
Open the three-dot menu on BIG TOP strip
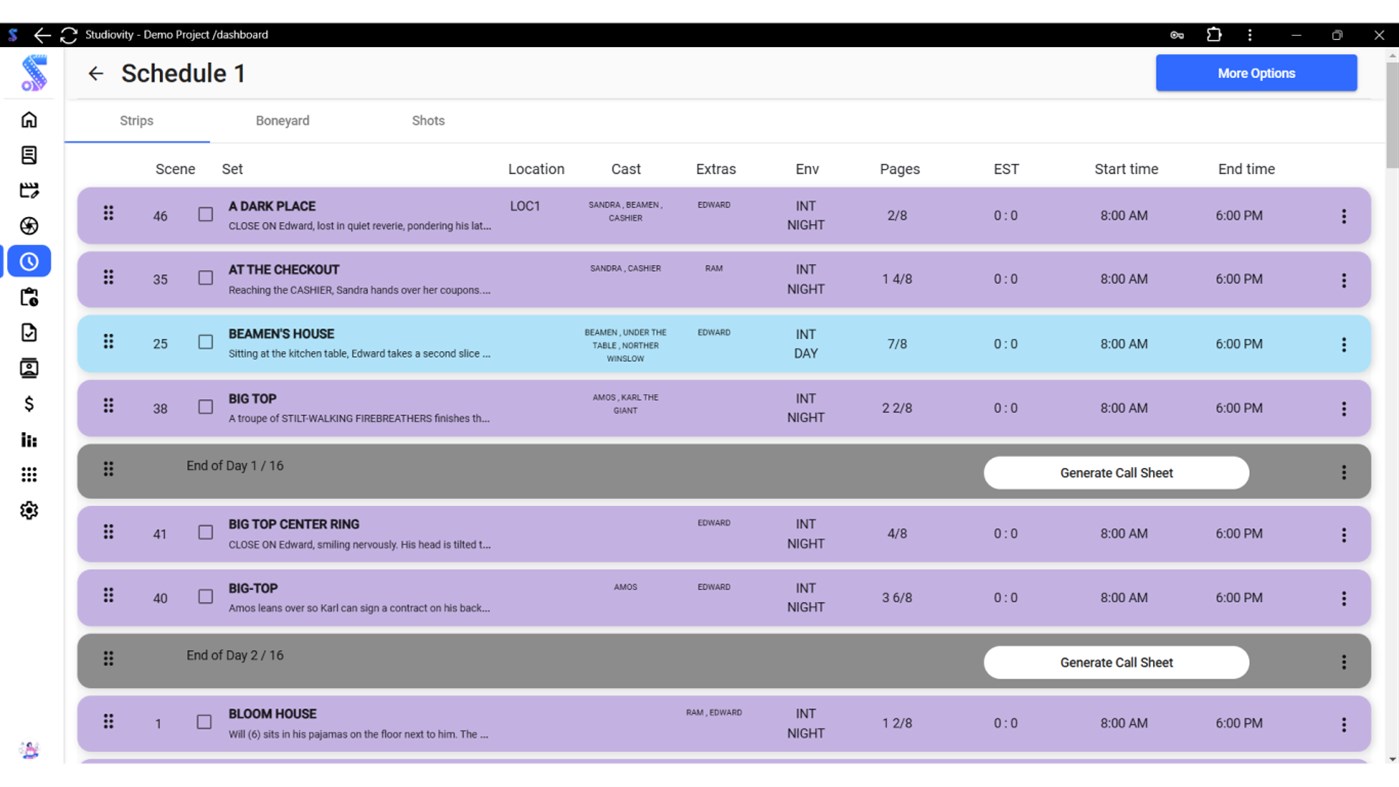coord(1344,408)
